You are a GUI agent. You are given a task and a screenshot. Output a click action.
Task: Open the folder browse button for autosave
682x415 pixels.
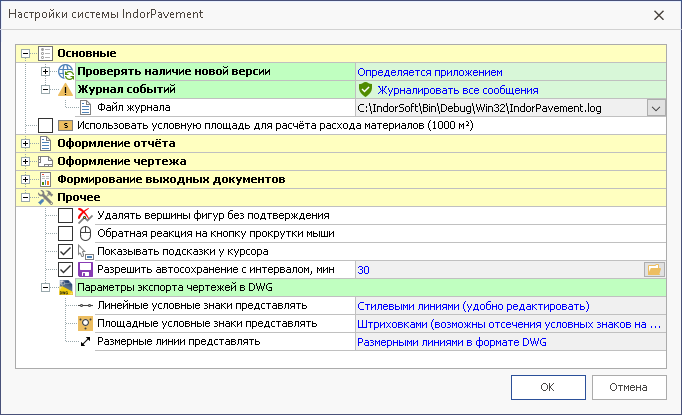click(654, 270)
